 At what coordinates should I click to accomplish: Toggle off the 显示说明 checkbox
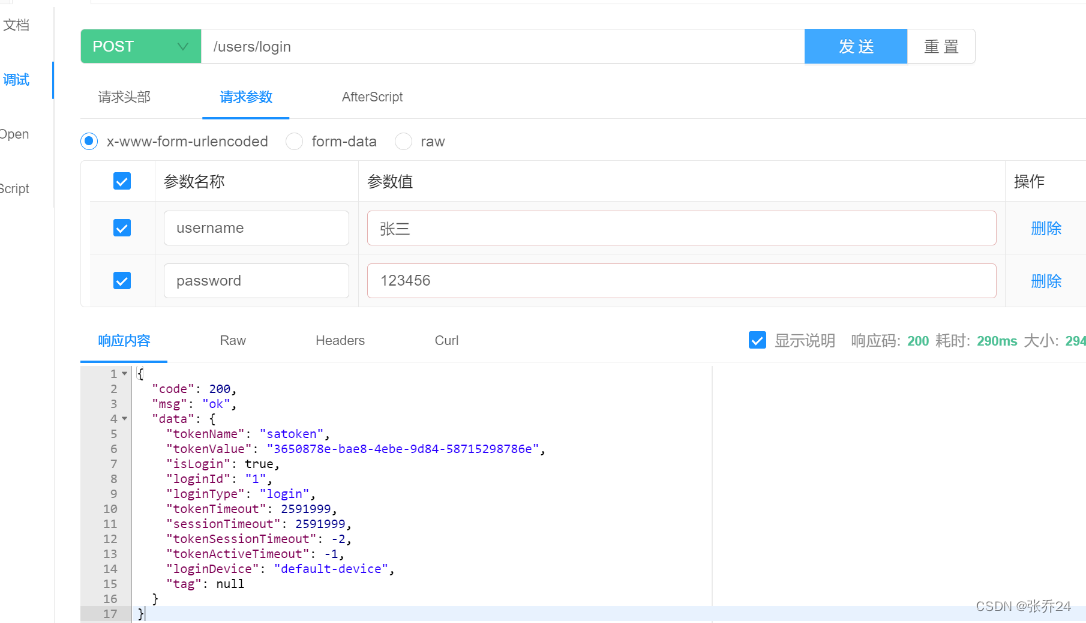[757, 340]
